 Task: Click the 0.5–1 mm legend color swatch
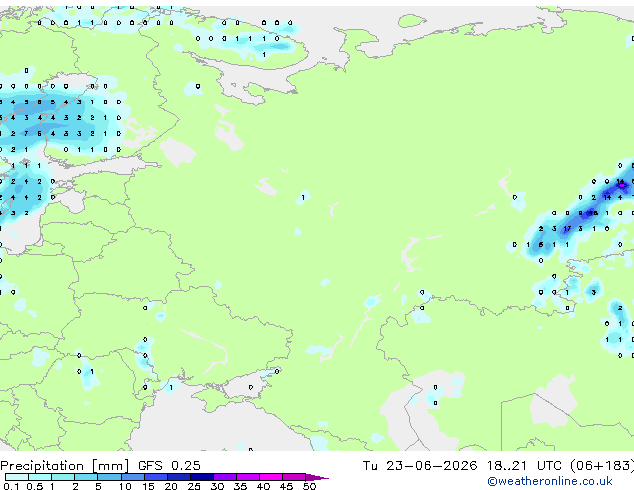(x=40, y=477)
